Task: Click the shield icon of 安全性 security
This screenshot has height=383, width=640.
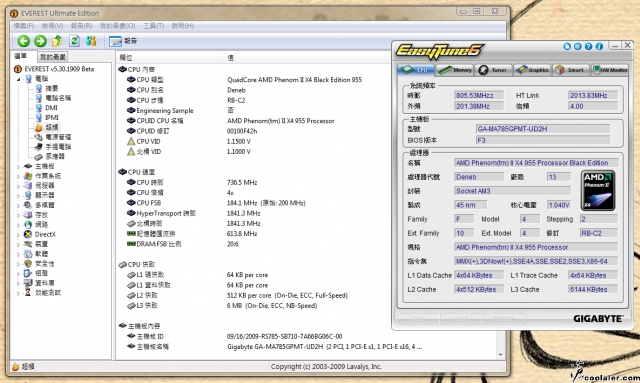Action: (x=28, y=264)
